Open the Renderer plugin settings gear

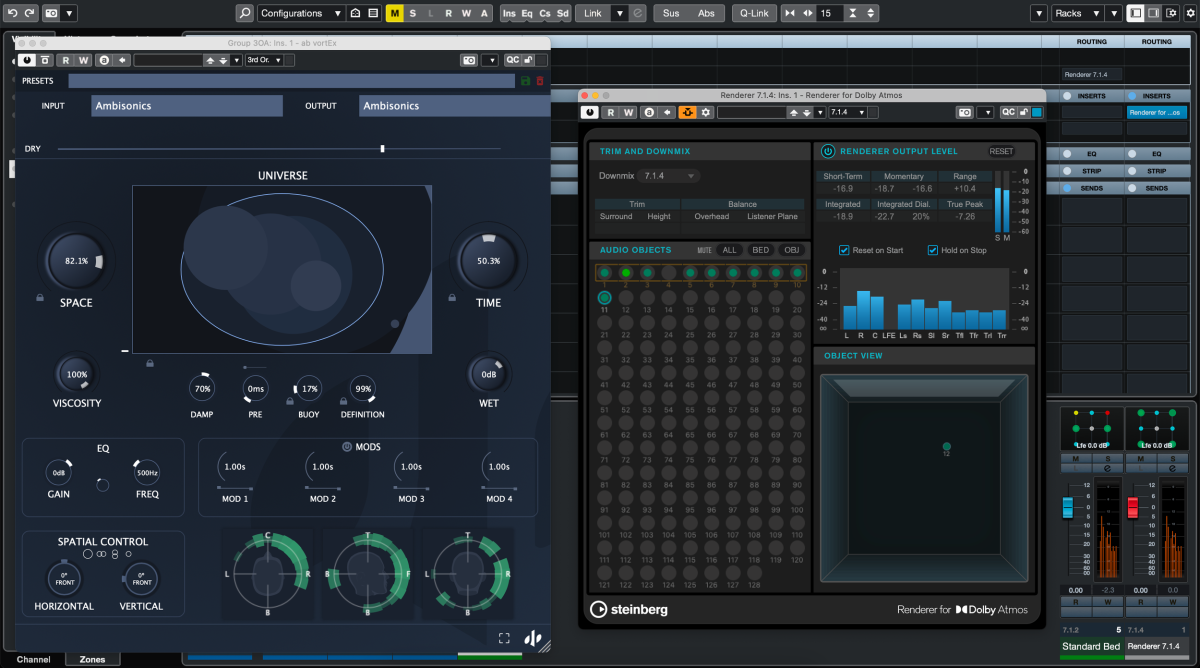706,112
